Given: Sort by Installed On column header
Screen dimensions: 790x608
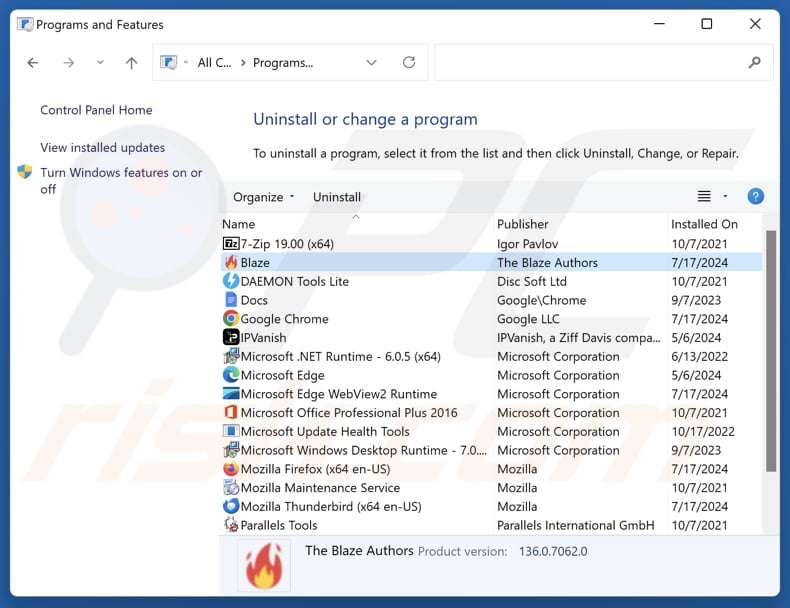Looking at the screenshot, I should 704,224.
